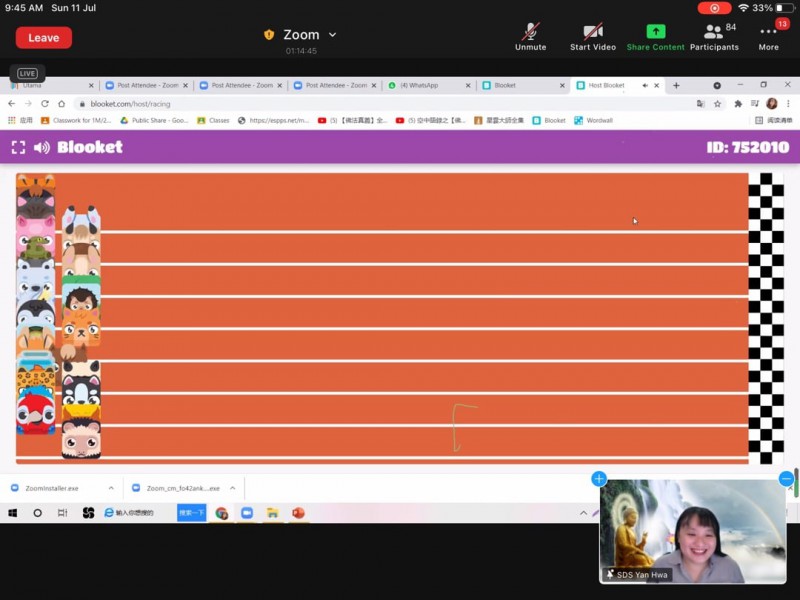Switch to the WhatsApp browser tab

[424, 85]
